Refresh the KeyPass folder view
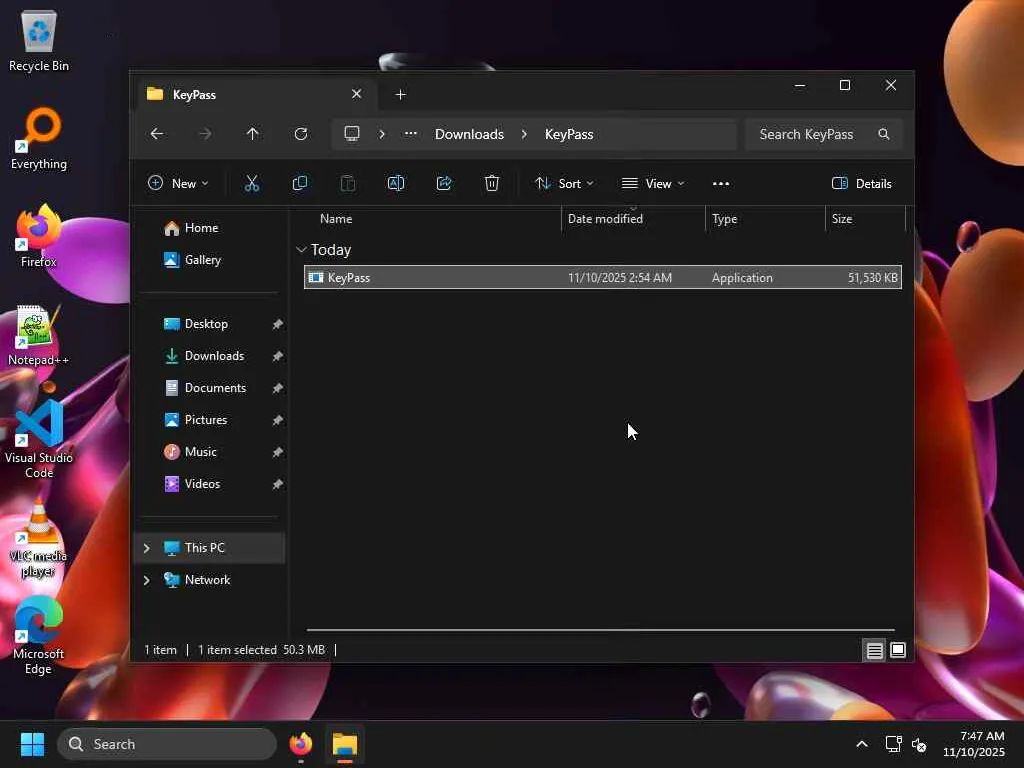Image resolution: width=1024 pixels, height=768 pixels. pyautogui.click(x=300, y=134)
